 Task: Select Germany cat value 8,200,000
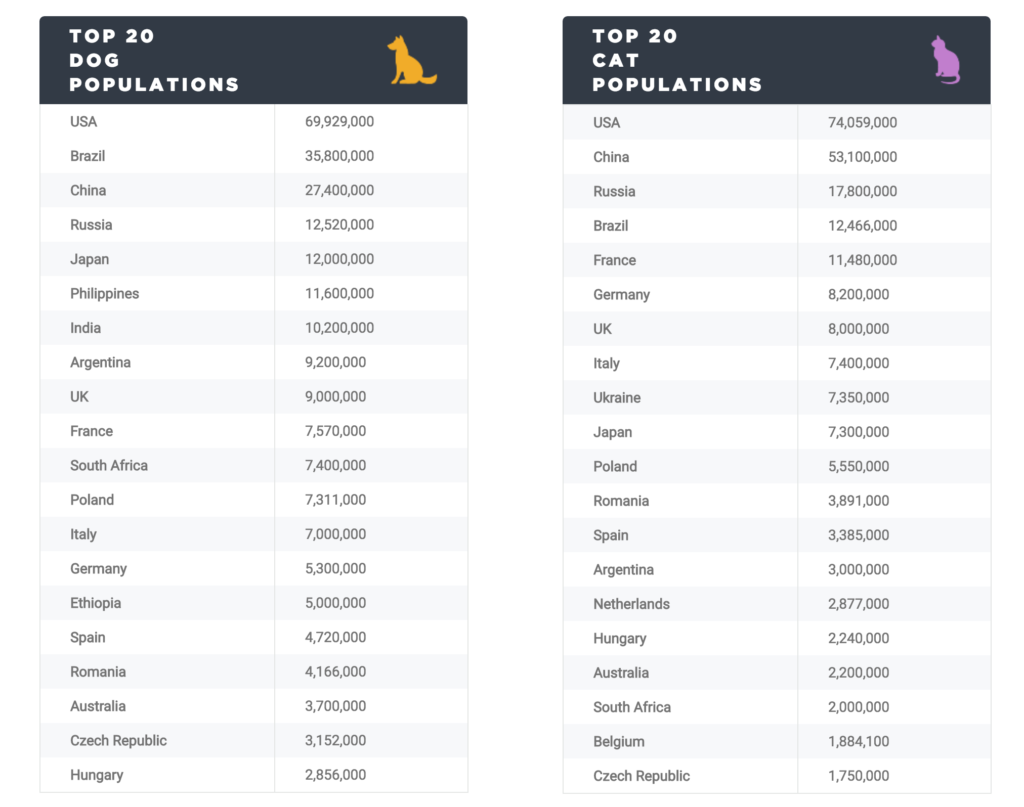tap(858, 294)
